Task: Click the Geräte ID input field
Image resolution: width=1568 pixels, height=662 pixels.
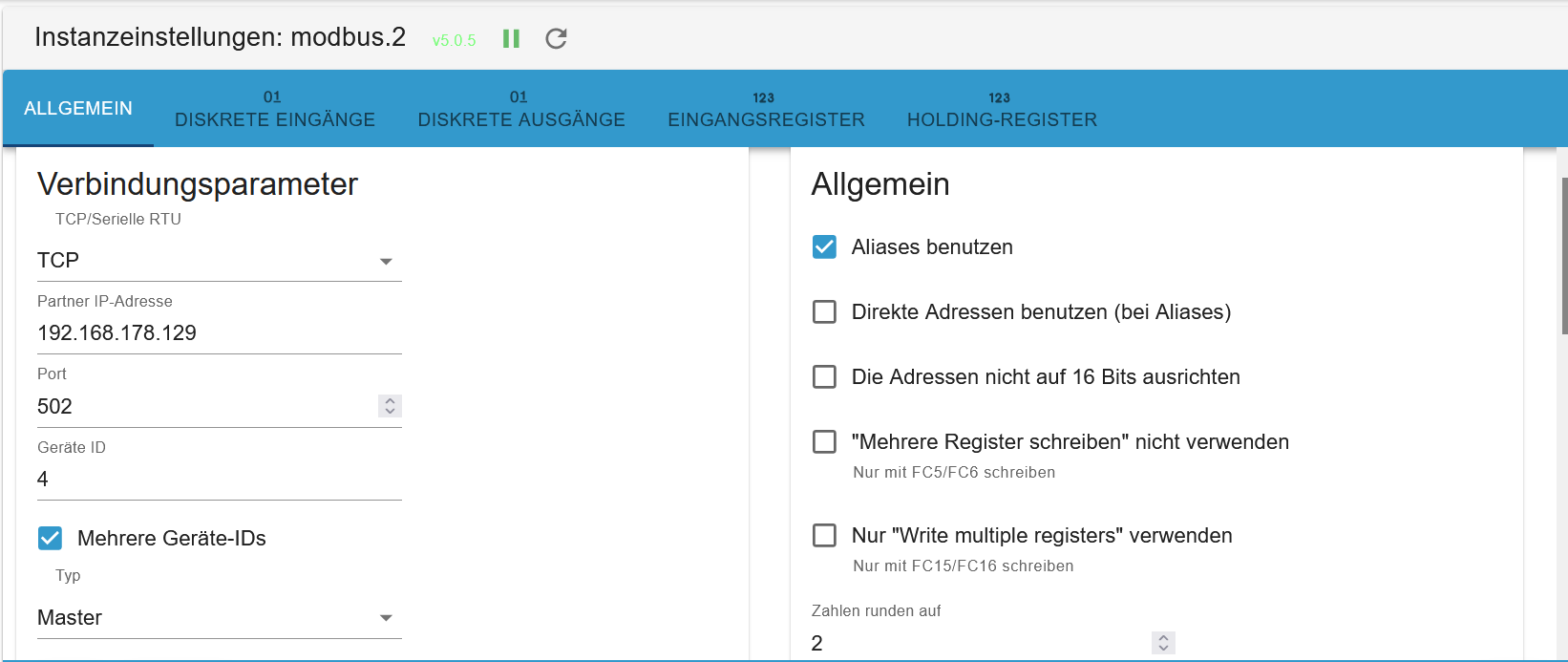Action: coord(220,479)
